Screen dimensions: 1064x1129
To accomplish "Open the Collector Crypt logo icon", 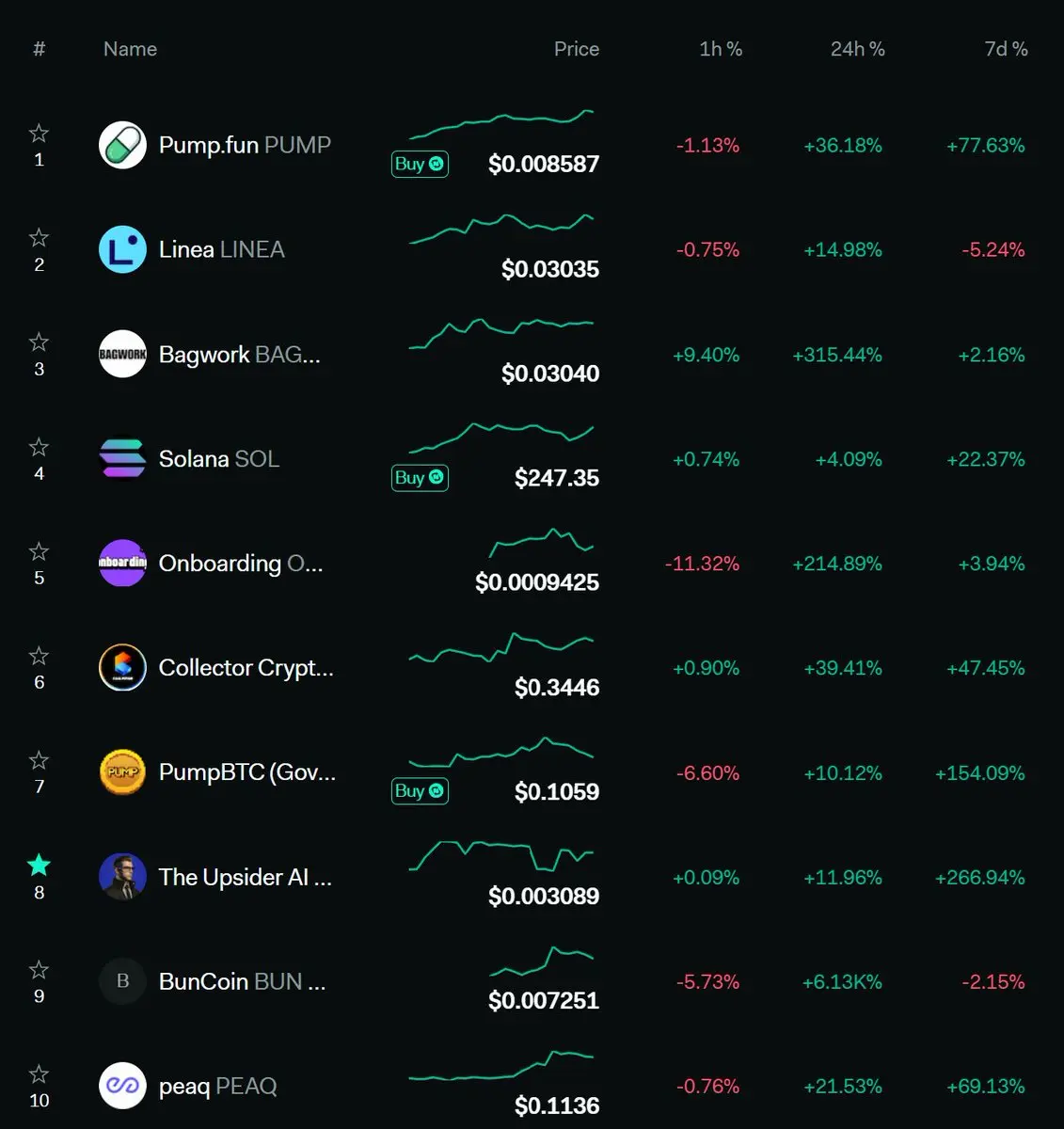I will click(x=122, y=667).
